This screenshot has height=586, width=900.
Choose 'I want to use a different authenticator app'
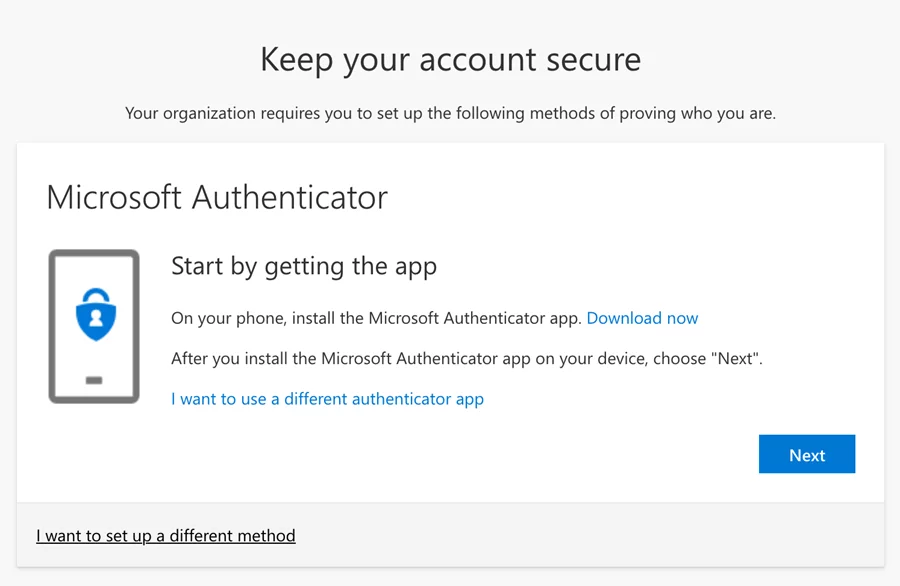point(327,398)
